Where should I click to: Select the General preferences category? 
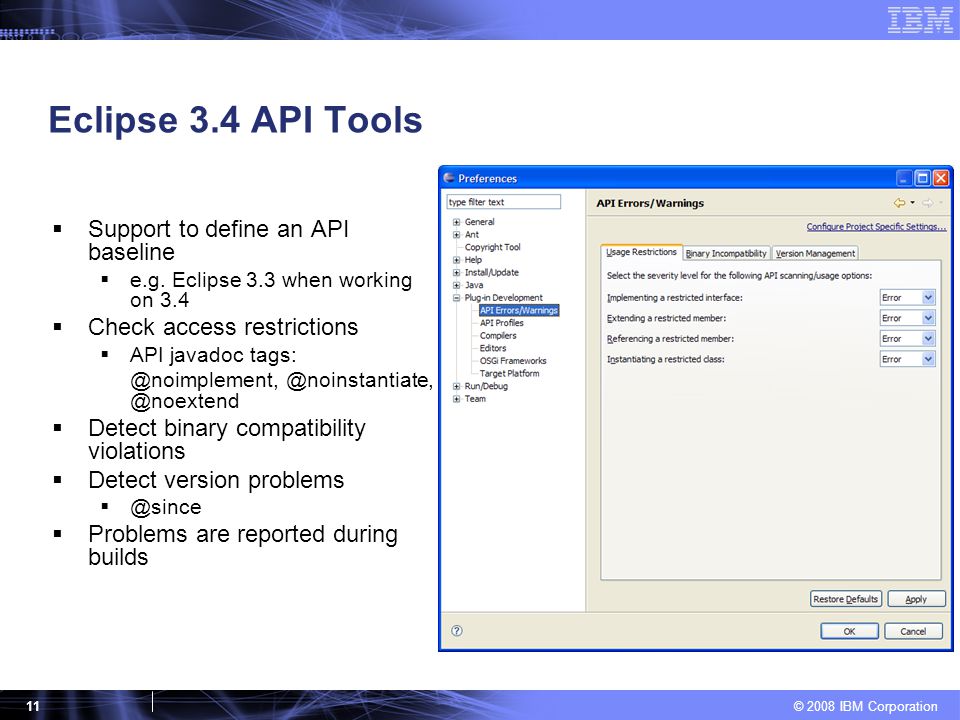click(479, 222)
